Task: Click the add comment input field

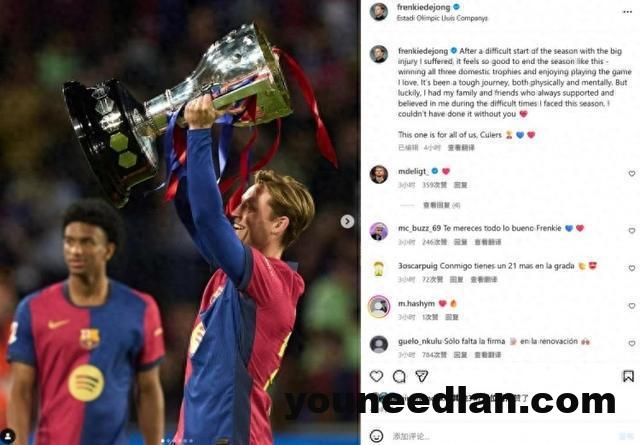Action: point(502,436)
